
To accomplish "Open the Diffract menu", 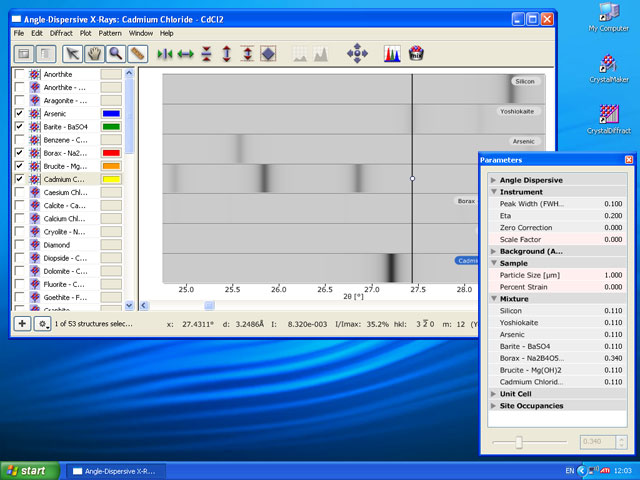I will (61, 33).
